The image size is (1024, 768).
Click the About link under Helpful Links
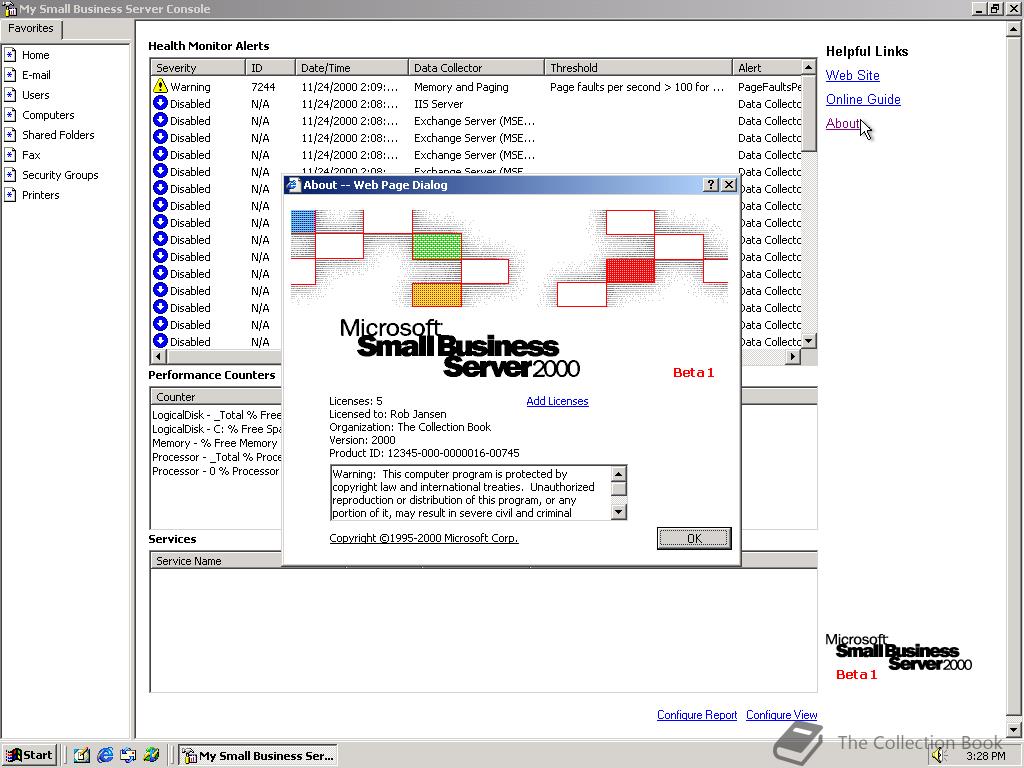point(842,123)
